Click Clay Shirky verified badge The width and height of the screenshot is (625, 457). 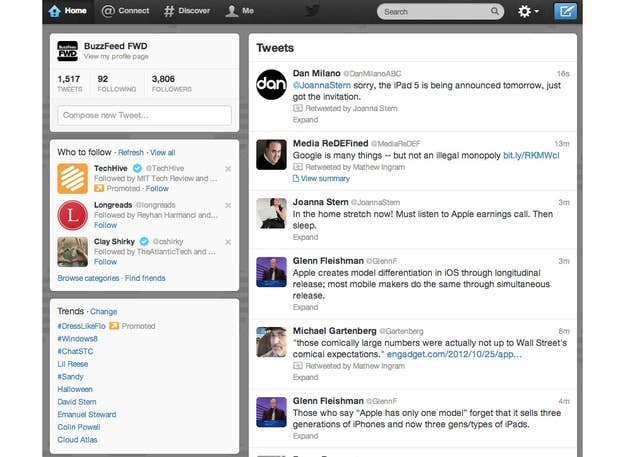tap(144, 241)
